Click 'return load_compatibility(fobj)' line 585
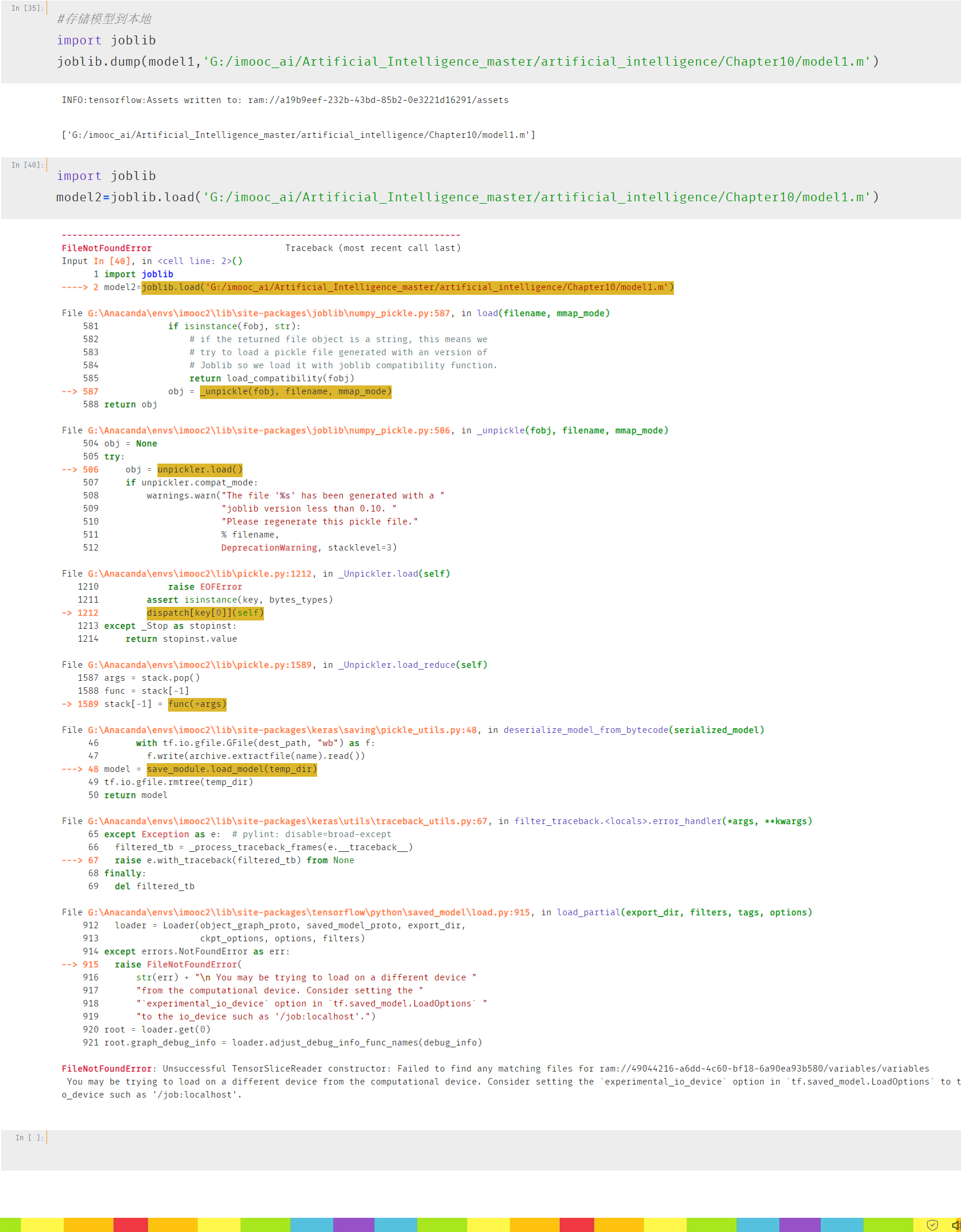This screenshot has width=961, height=1232. (x=272, y=378)
